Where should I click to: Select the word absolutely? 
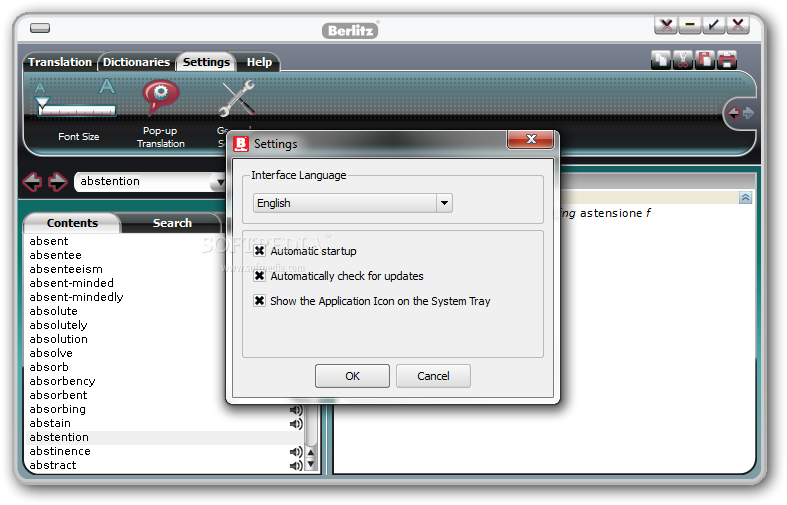tap(58, 326)
